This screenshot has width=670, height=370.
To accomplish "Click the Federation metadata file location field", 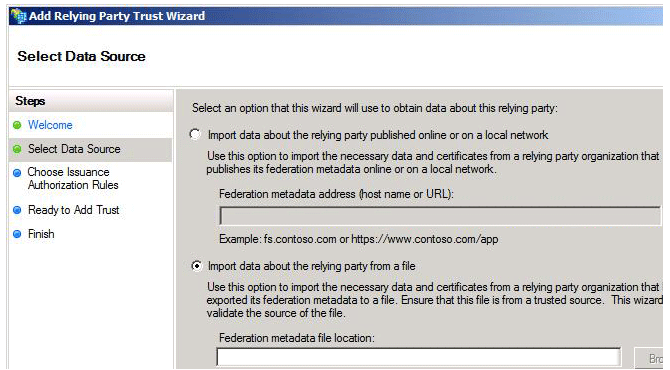I will [x=419, y=357].
